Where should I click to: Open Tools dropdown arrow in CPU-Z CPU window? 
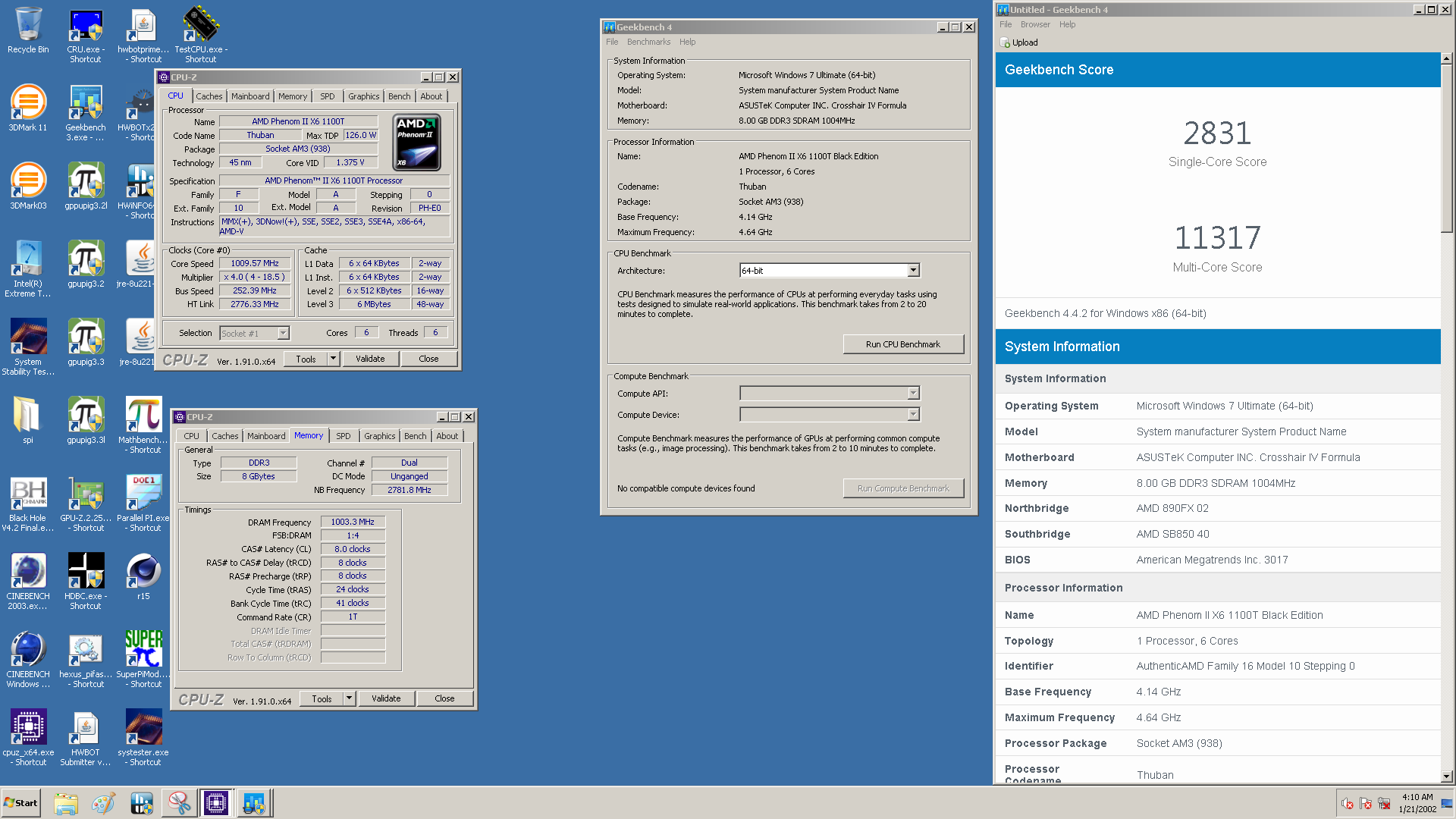pos(333,359)
